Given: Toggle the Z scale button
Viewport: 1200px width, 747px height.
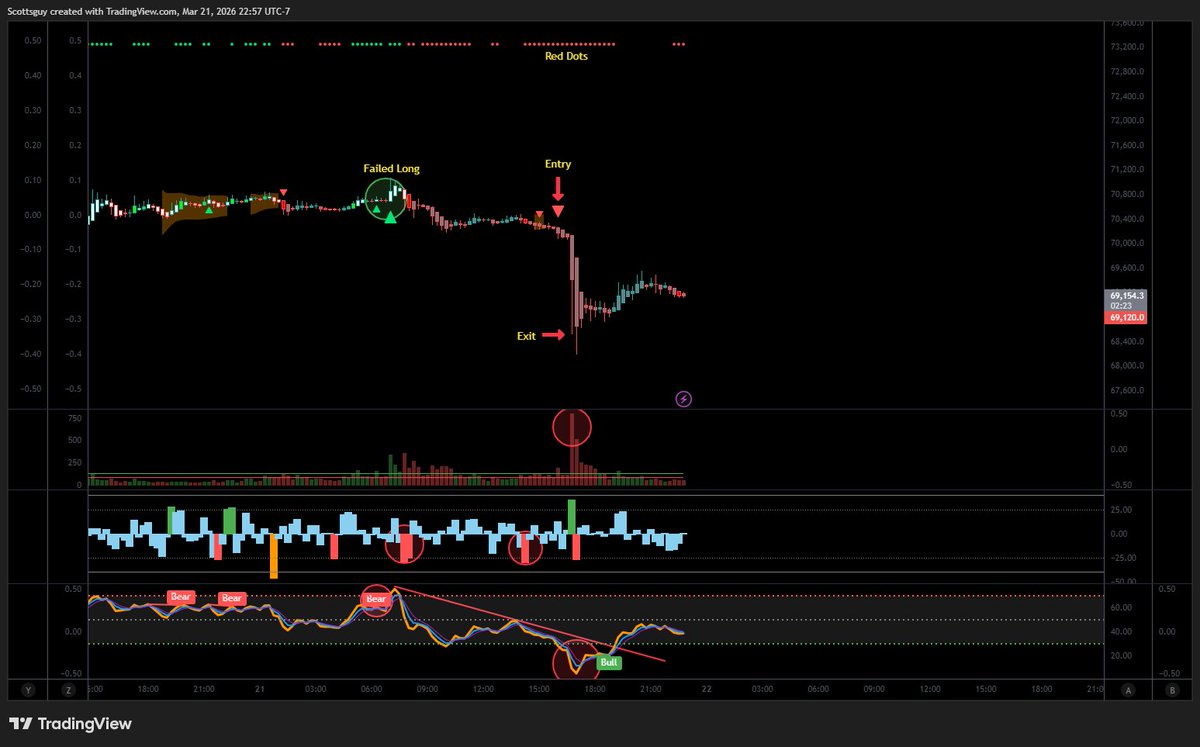Looking at the screenshot, I should 68,689.
